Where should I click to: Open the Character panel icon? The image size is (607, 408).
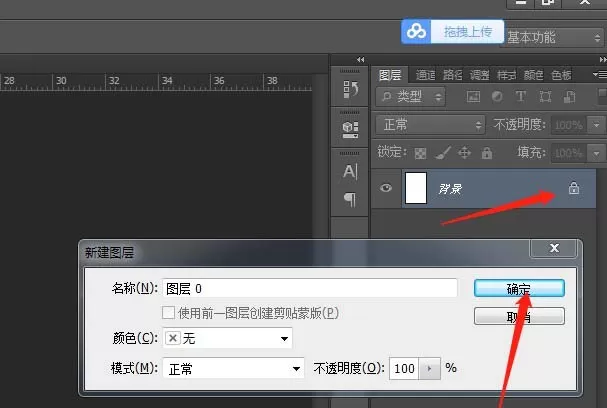coord(350,171)
